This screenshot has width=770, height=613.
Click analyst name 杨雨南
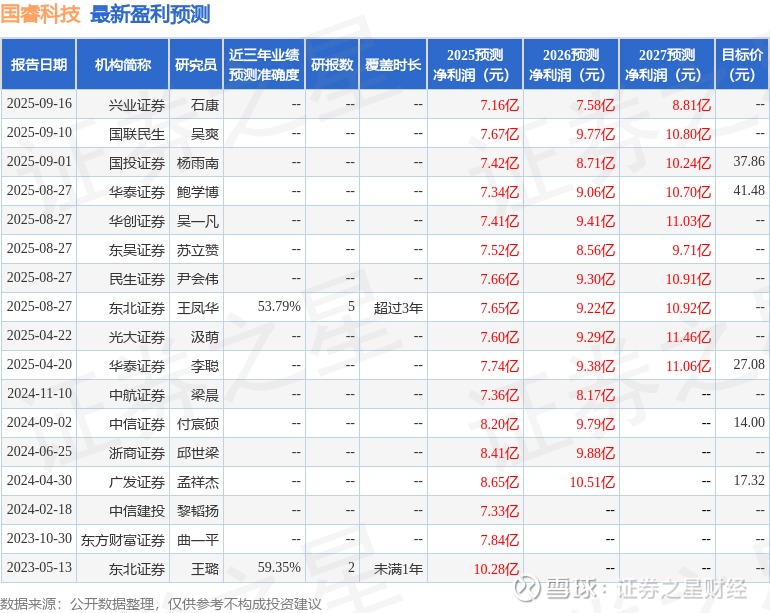tap(197, 163)
